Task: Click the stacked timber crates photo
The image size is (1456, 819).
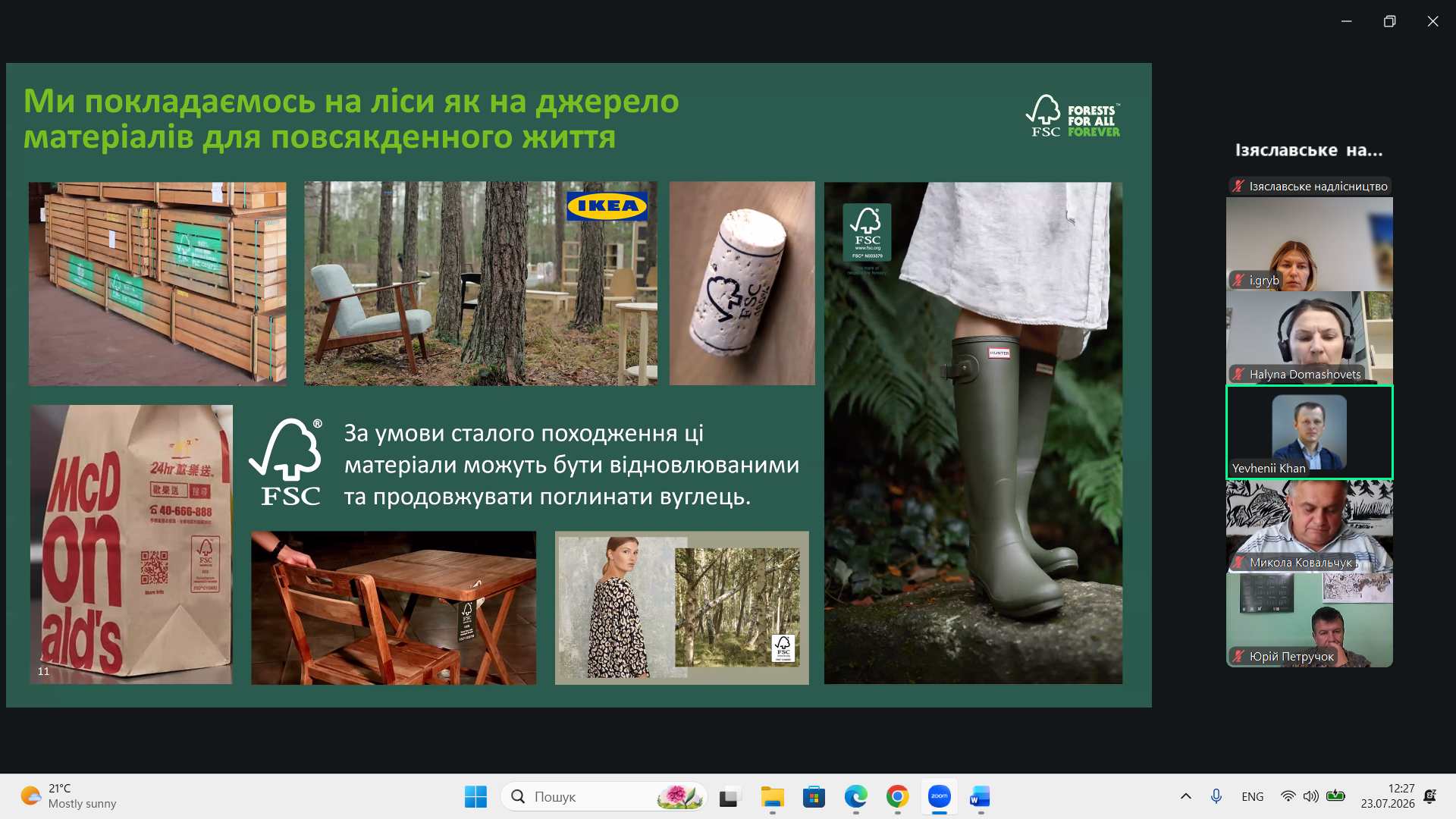Action: click(x=158, y=284)
